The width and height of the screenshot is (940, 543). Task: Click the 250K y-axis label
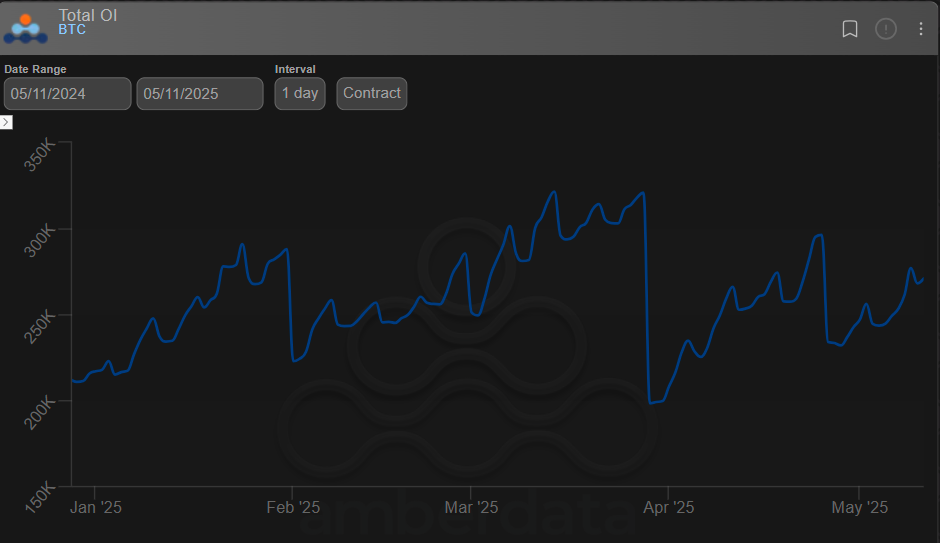40,327
